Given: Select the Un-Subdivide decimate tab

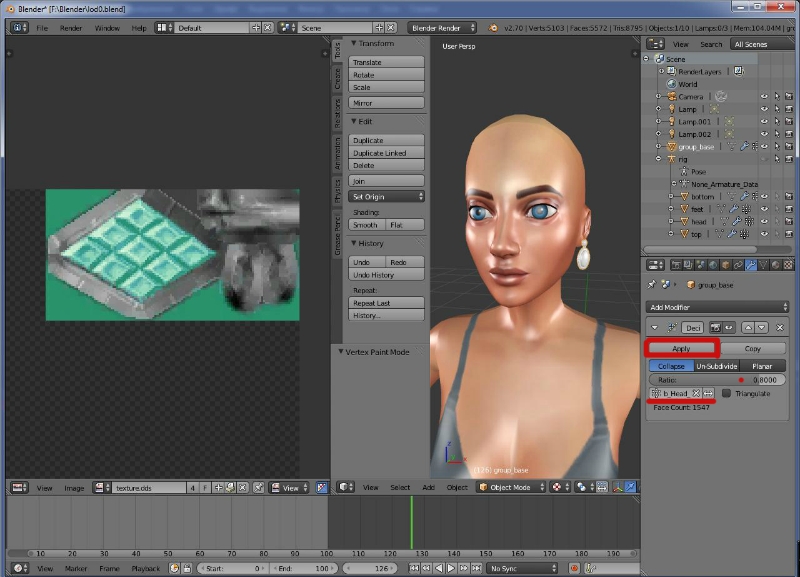Looking at the screenshot, I should 717,366.
